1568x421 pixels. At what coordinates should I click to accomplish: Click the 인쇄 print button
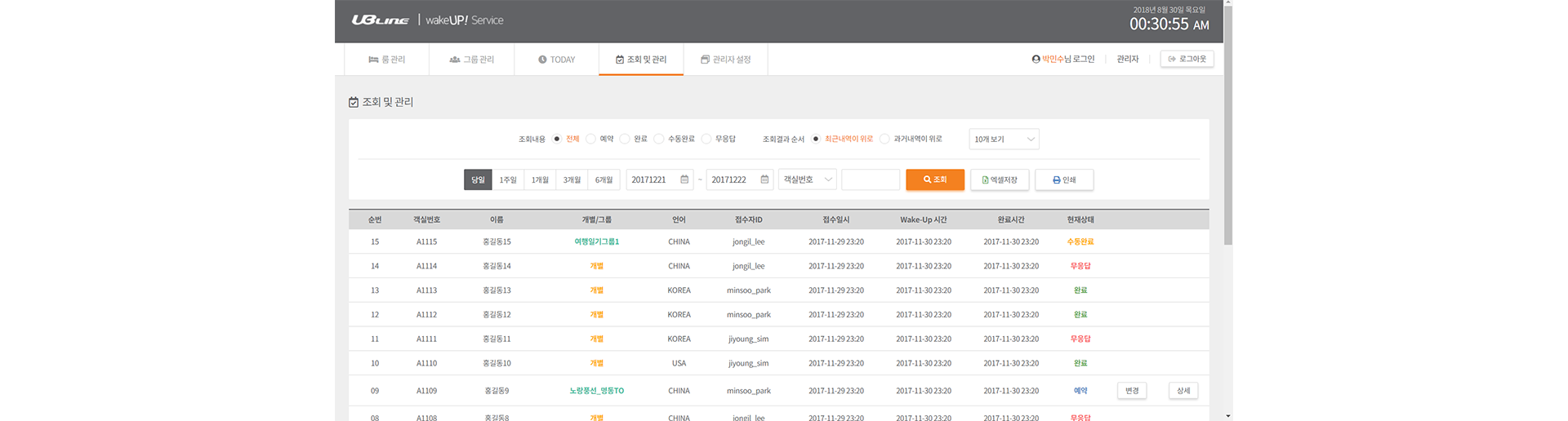1064,179
